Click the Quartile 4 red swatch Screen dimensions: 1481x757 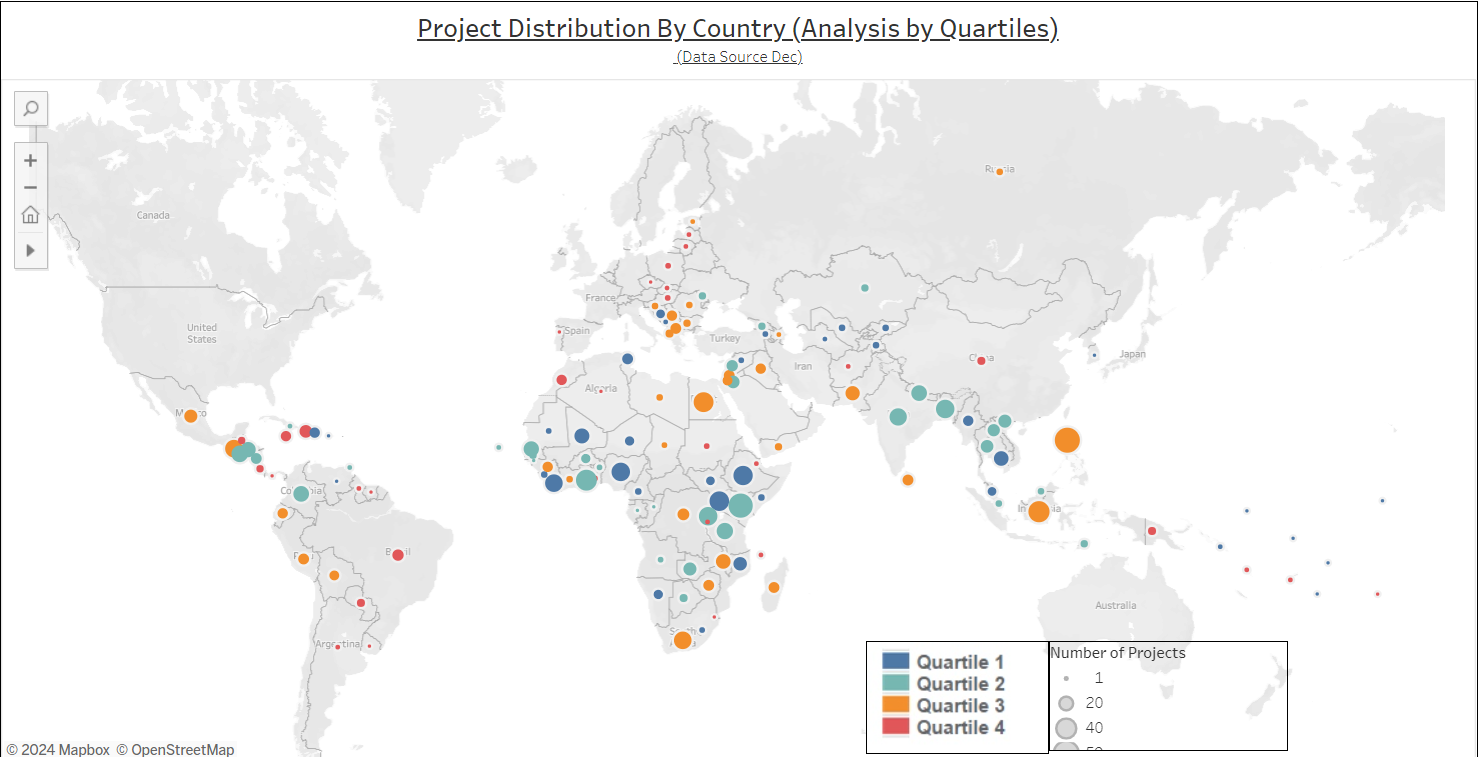point(896,727)
